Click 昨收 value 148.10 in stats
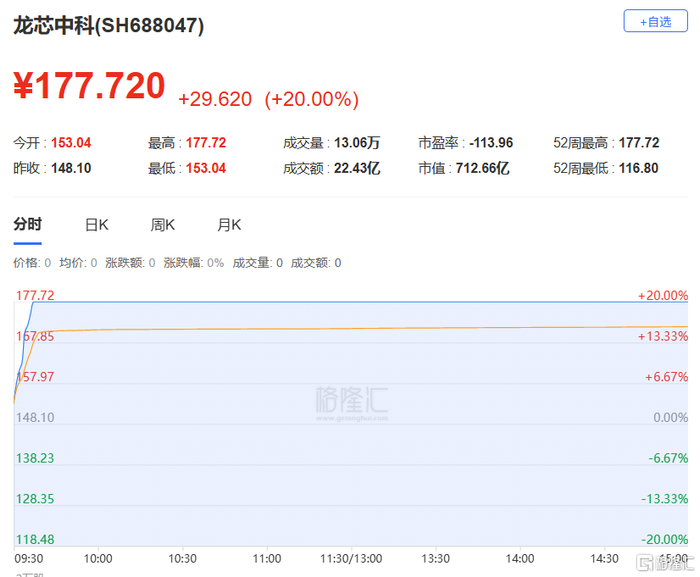The image size is (700, 577). [71, 168]
